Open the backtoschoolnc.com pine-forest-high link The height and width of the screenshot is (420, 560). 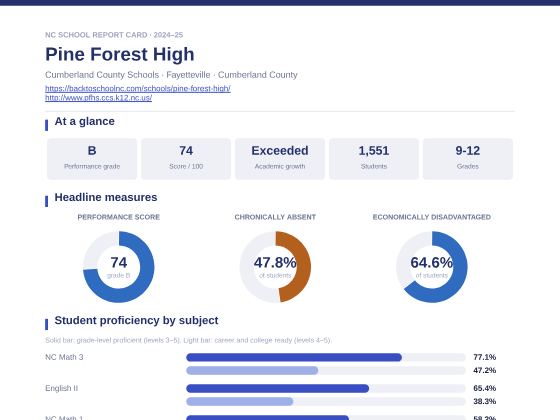138,88
